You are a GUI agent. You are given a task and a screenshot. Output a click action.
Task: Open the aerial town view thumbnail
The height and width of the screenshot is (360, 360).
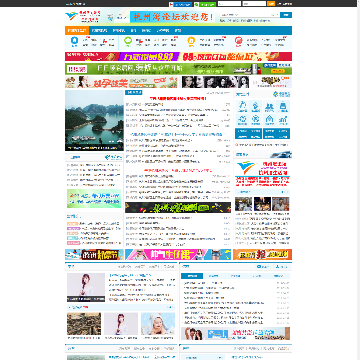(x=84, y=324)
